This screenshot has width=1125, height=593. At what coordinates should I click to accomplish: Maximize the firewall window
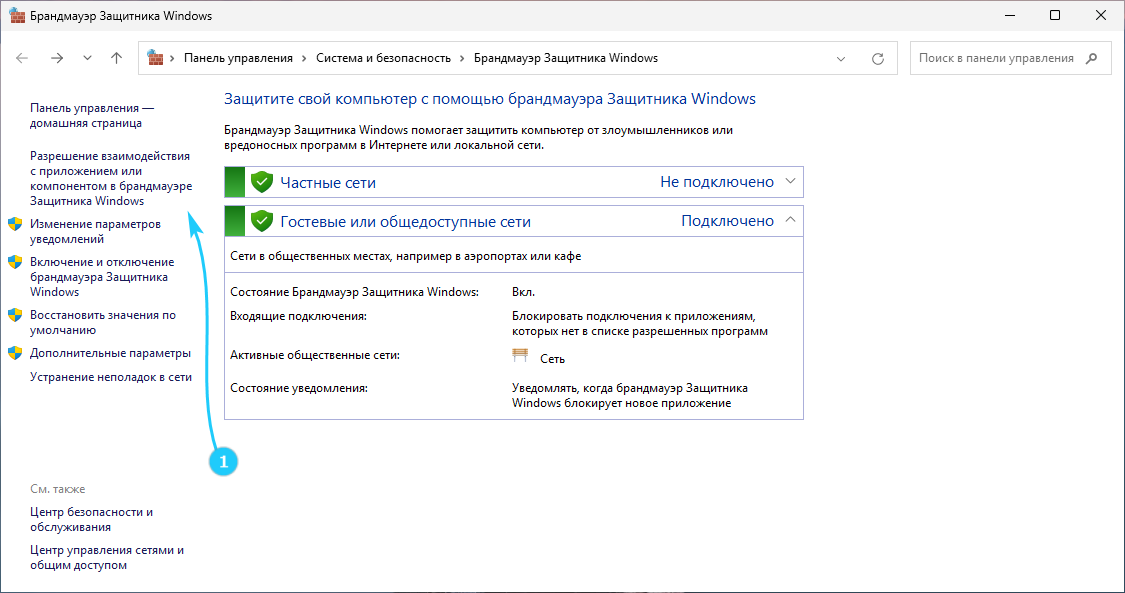pos(1055,16)
